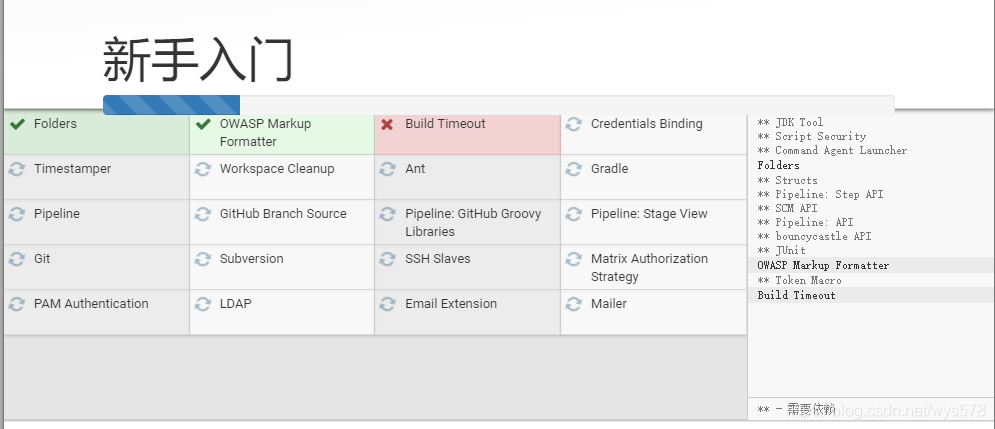995x429 pixels.
Task: Click the green checkmark beside Folders
Action: 17,124
